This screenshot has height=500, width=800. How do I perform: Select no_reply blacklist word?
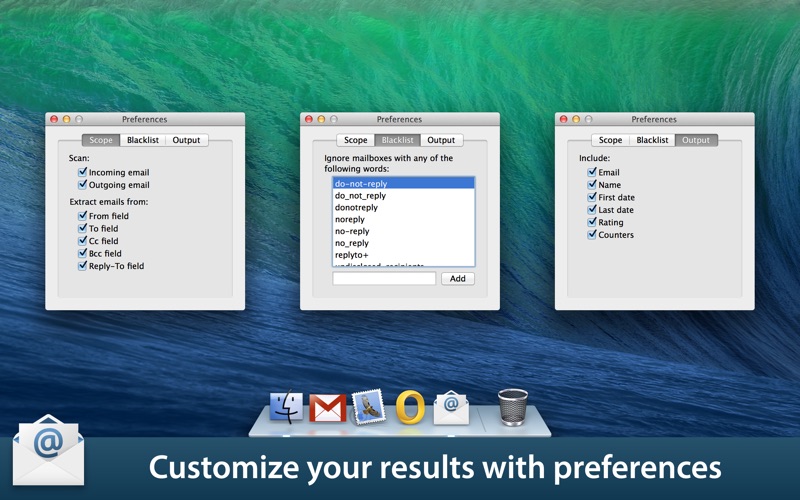click(404, 243)
